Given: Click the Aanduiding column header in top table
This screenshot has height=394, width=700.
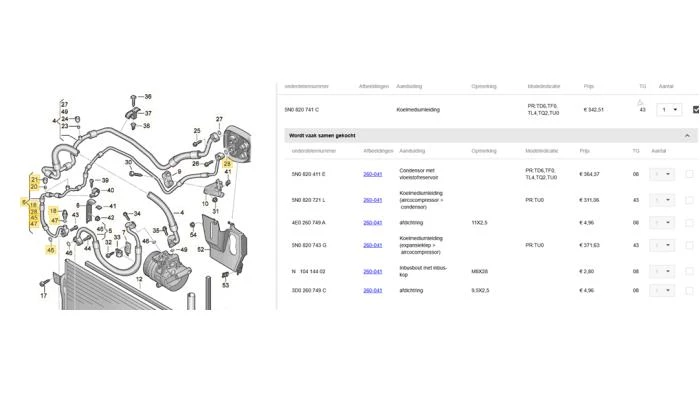Looking at the screenshot, I should [409, 86].
